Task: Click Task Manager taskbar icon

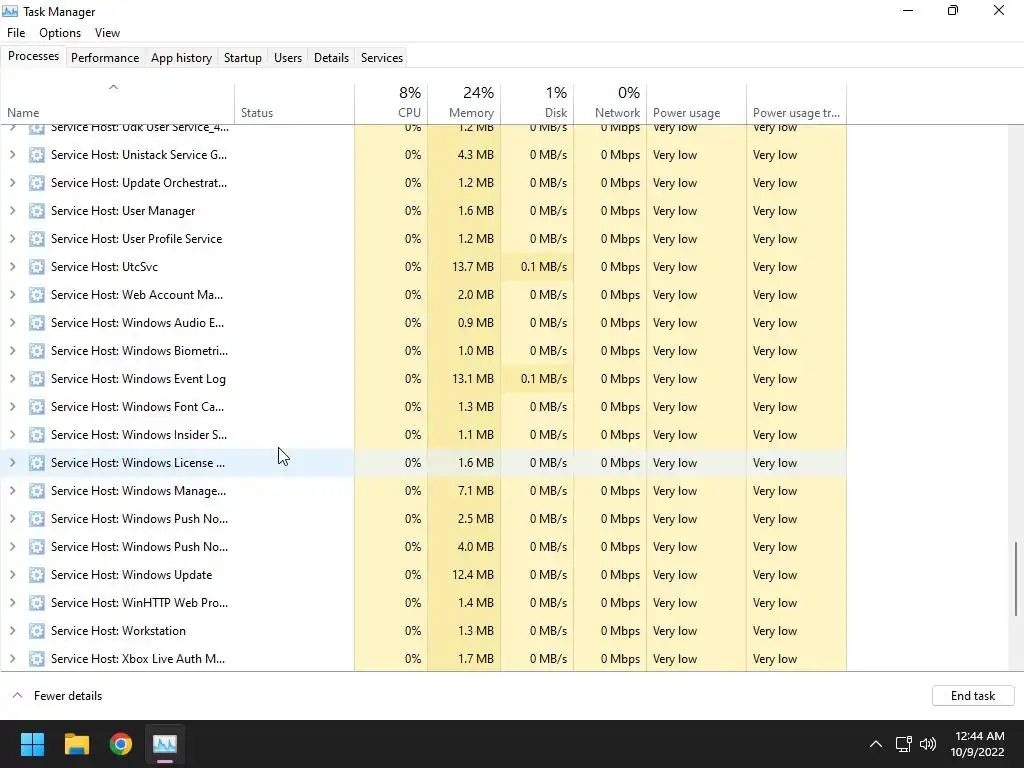Action: pos(165,744)
